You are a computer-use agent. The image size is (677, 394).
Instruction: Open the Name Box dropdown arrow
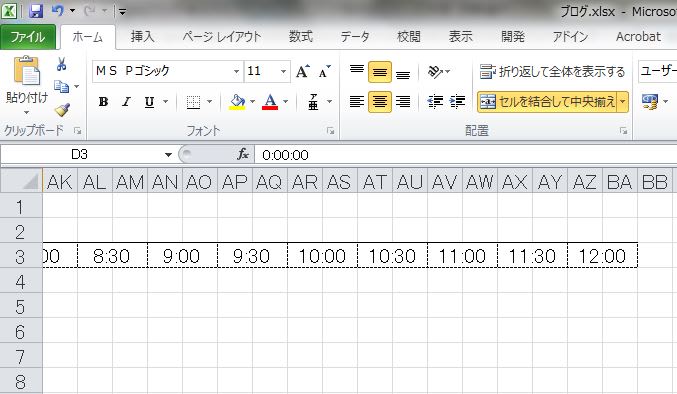point(168,154)
